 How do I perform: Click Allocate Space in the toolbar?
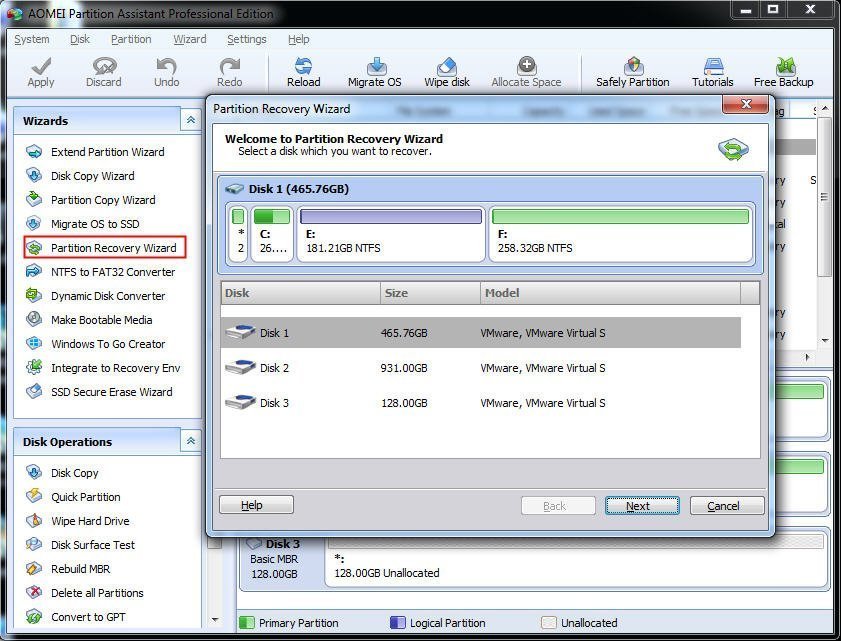point(526,72)
